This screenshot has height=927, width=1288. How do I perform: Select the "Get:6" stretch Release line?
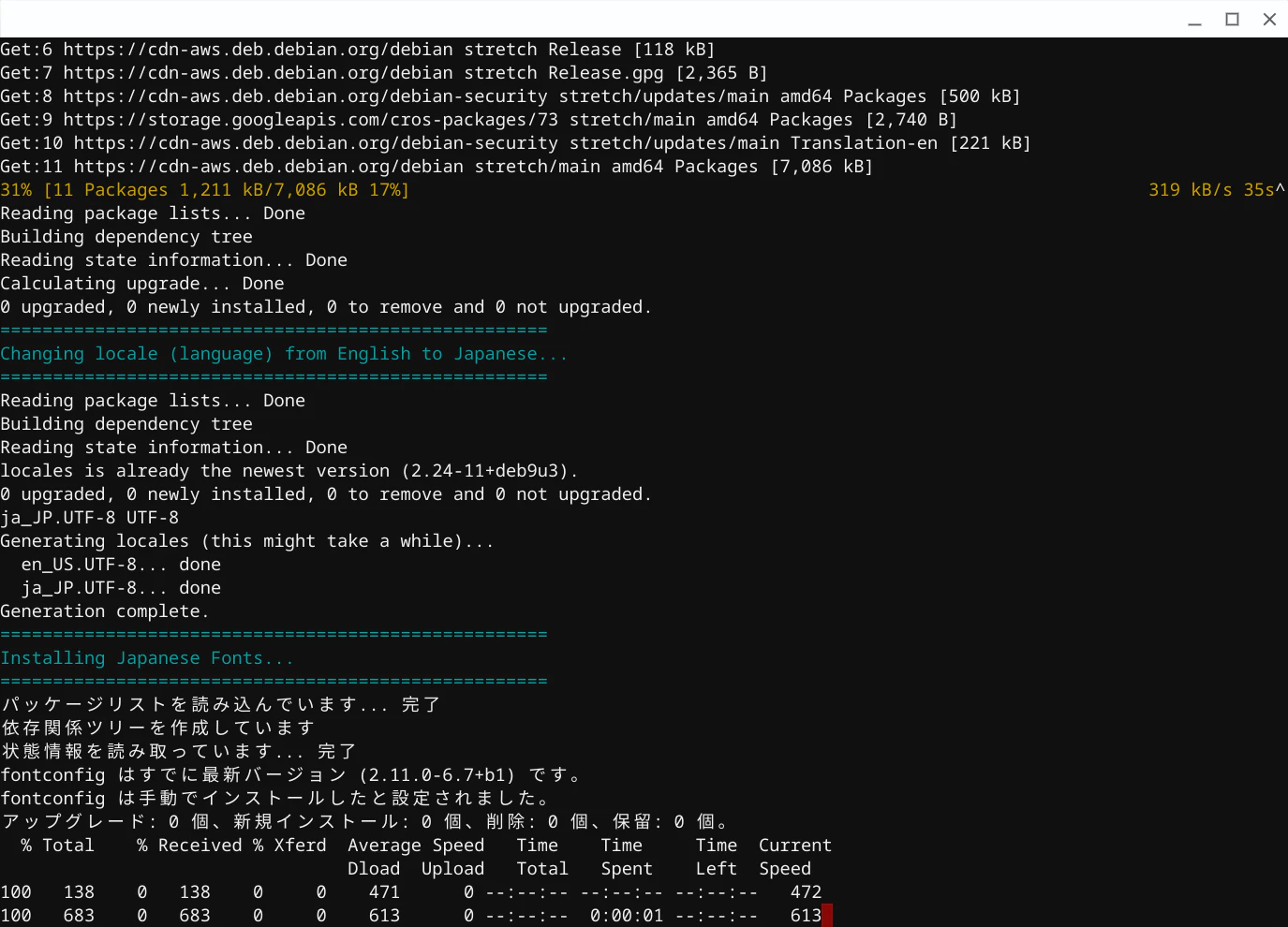pyautogui.click(x=358, y=50)
